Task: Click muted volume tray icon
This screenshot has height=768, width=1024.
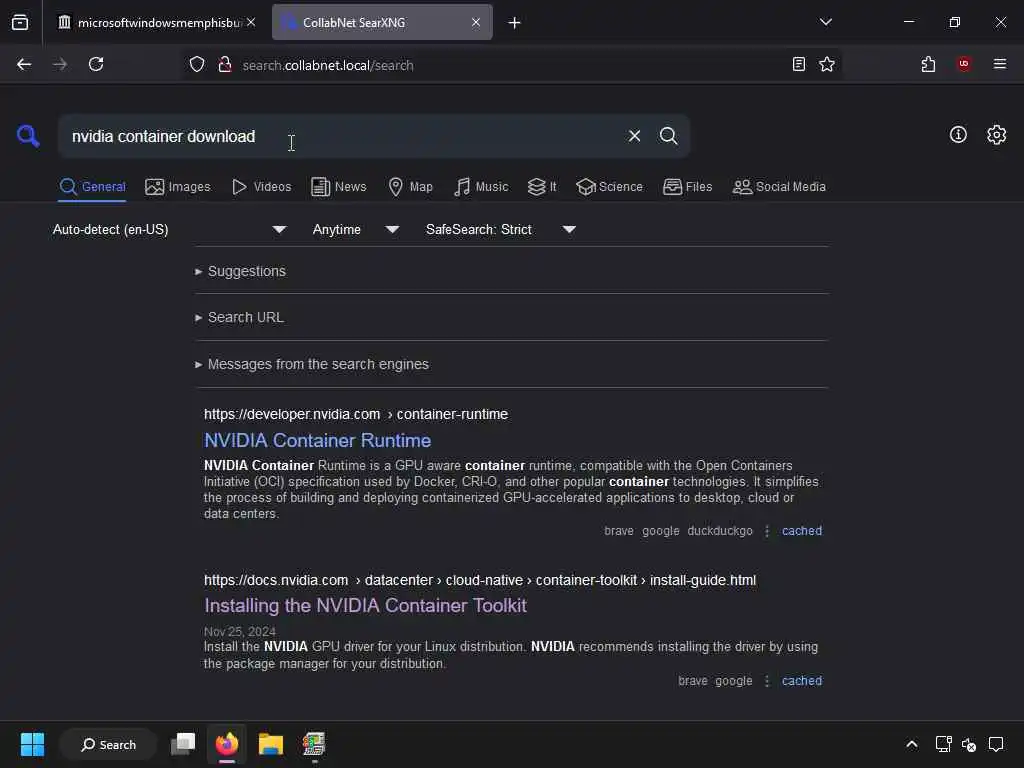Action: pos(969,744)
